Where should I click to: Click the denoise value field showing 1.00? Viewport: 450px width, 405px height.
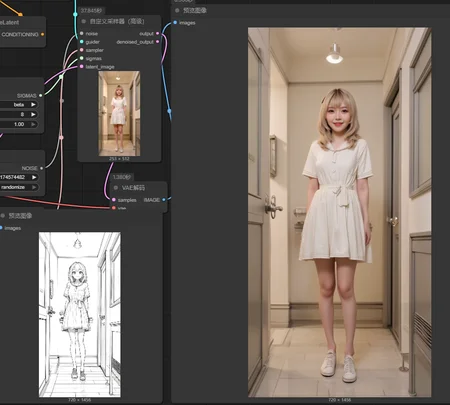pyautogui.click(x=18, y=124)
